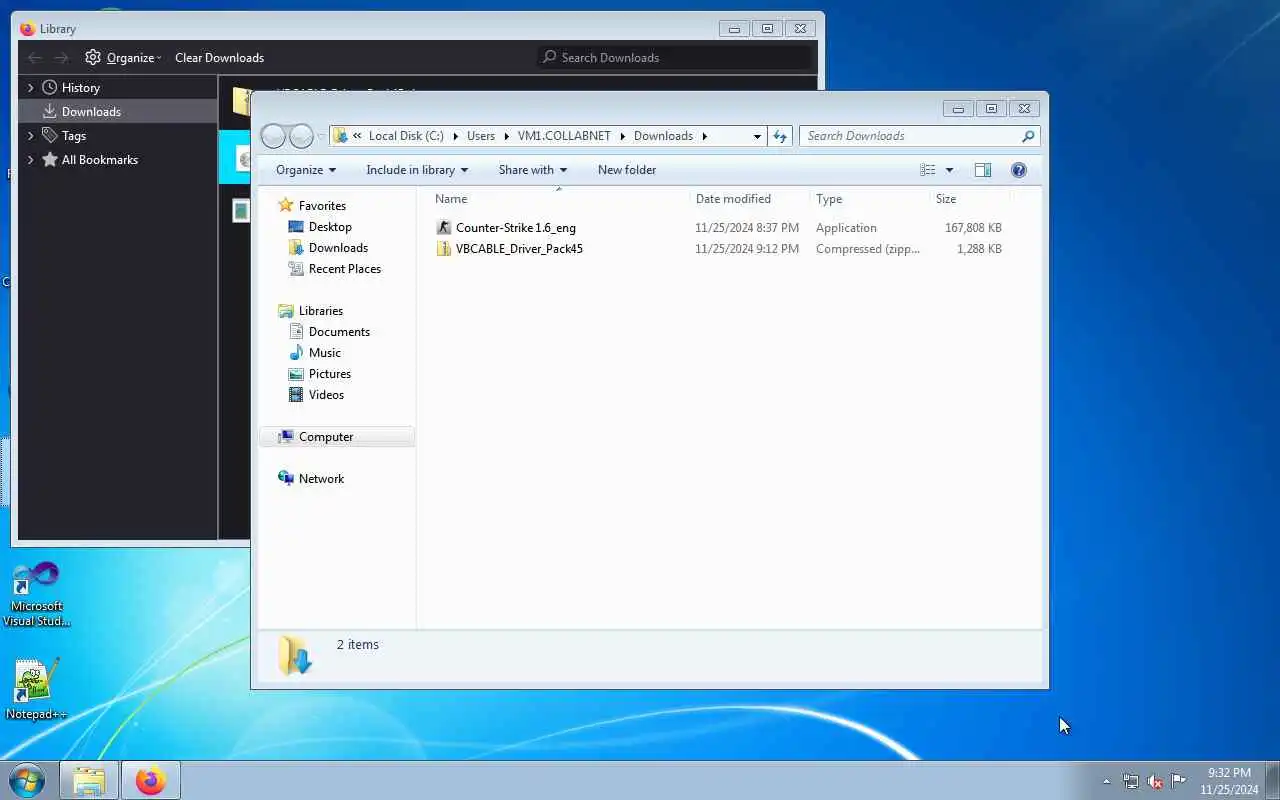Open Counter-Strike 1.6_eng application file
Screen dimensions: 1280x800
506,228
